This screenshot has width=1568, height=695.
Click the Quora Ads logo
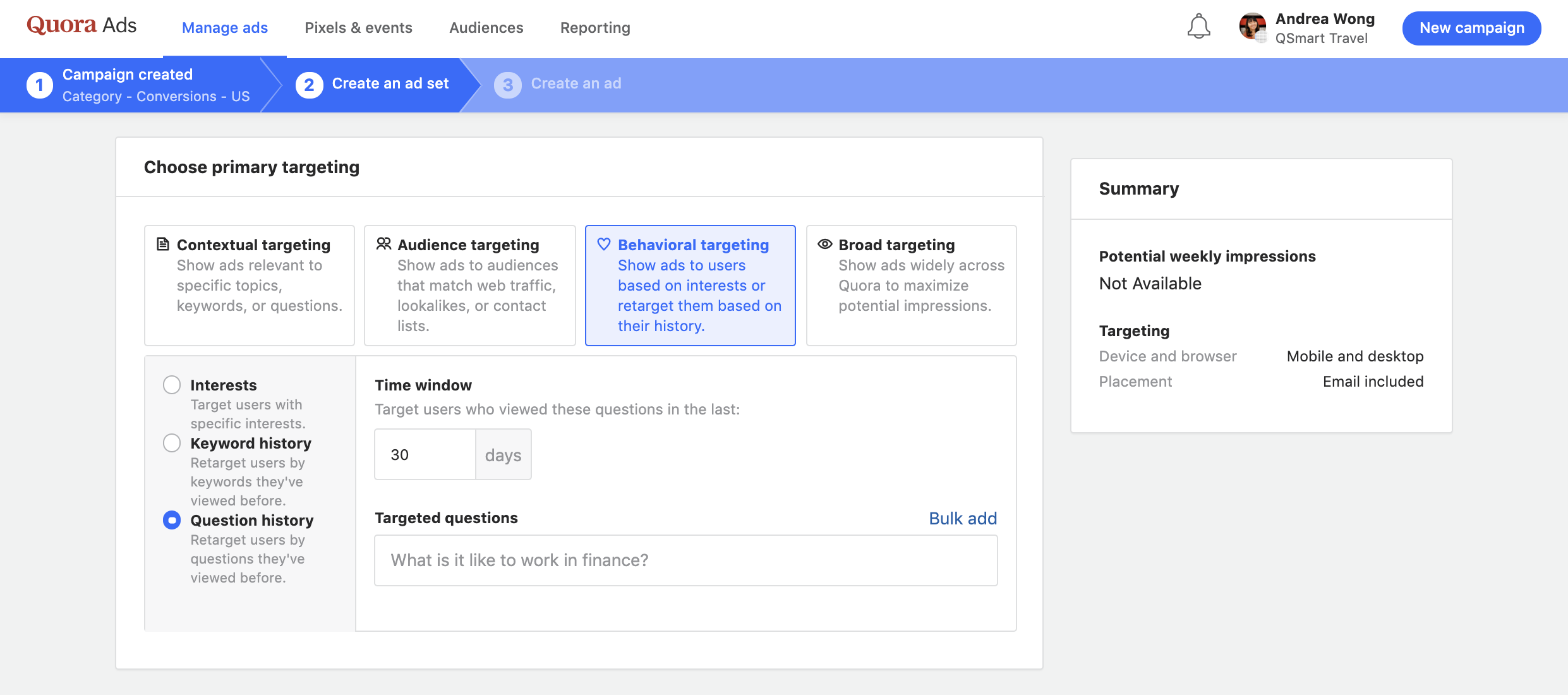(x=81, y=25)
